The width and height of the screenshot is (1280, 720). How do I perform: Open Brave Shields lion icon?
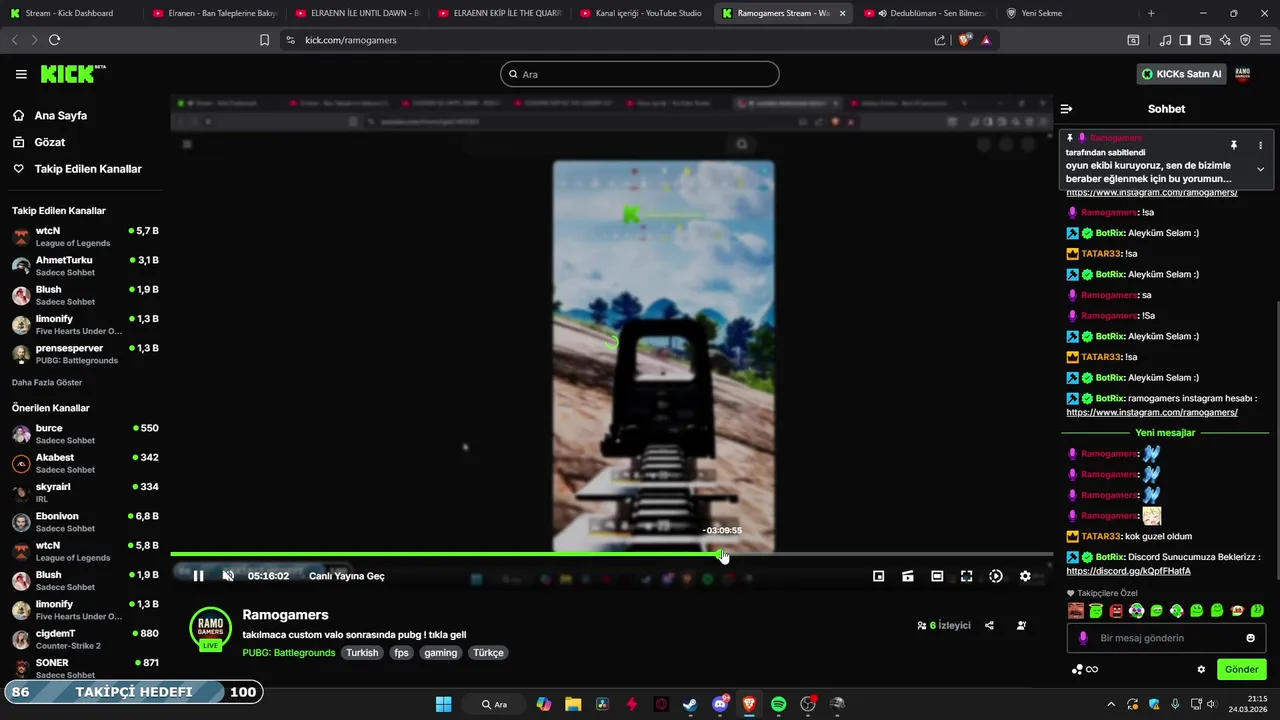(965, 40)
